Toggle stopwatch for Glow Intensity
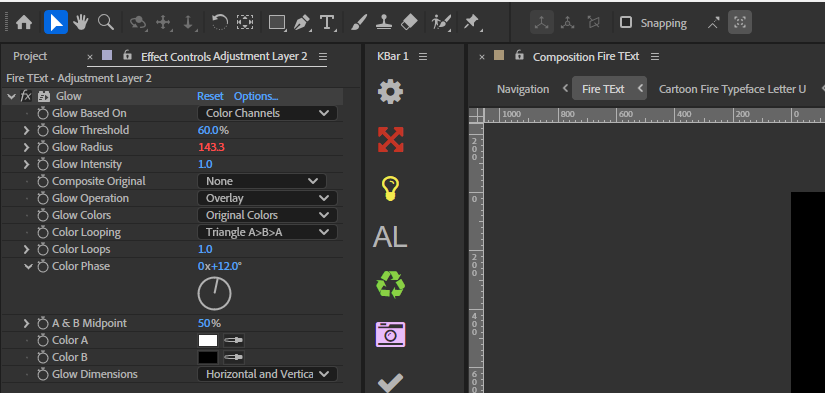Viewport: 825px width, 393px height. (x=43, y=164)
